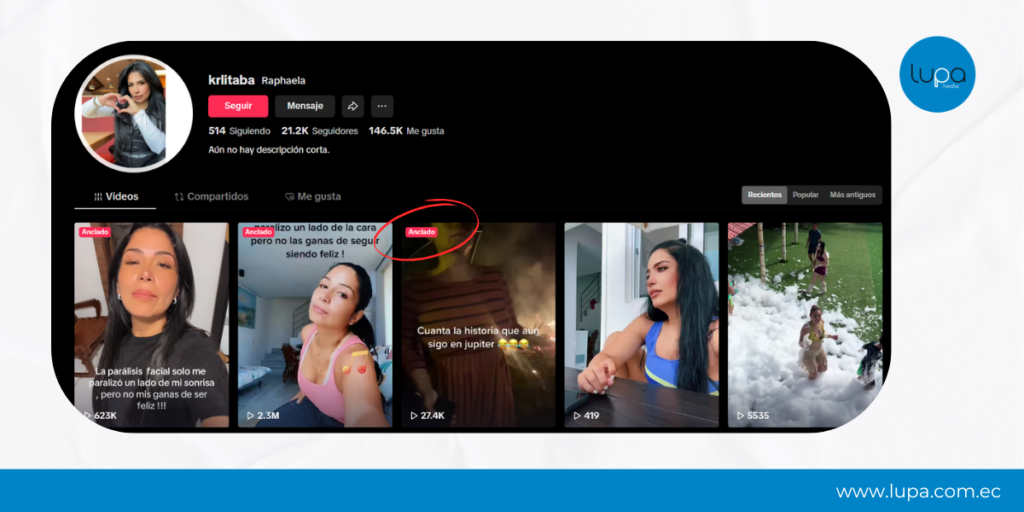Select the Más antiguos sort option
This screenshot has height=512, width=1024.
(852, 195)
